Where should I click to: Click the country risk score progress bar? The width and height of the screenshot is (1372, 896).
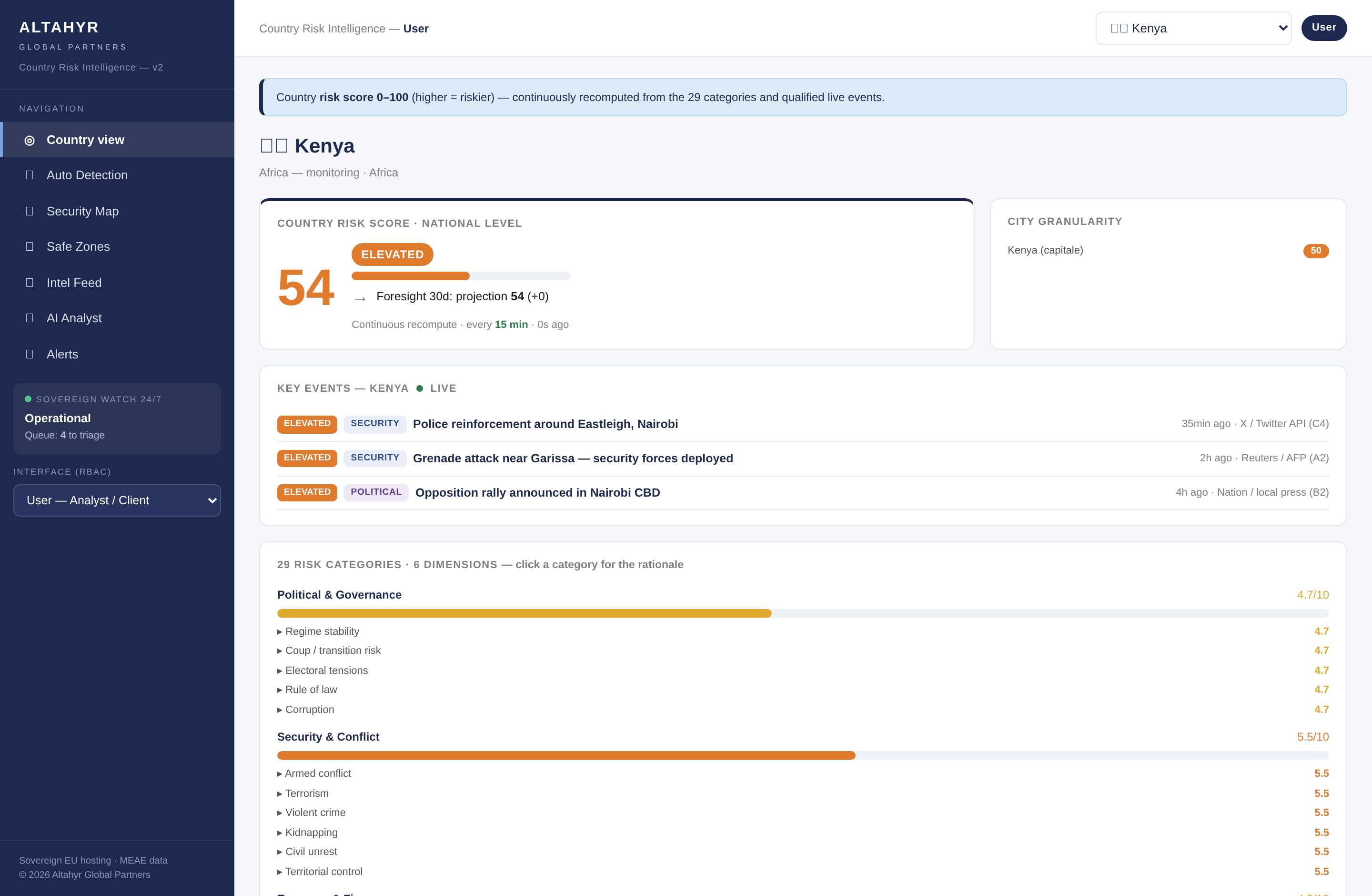click(x=461, y=275)
